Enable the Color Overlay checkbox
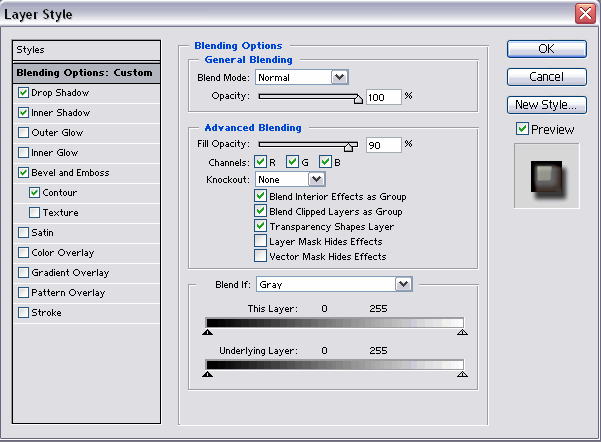The height and width of the screenshot is (442, 601). tap(23, 253)
